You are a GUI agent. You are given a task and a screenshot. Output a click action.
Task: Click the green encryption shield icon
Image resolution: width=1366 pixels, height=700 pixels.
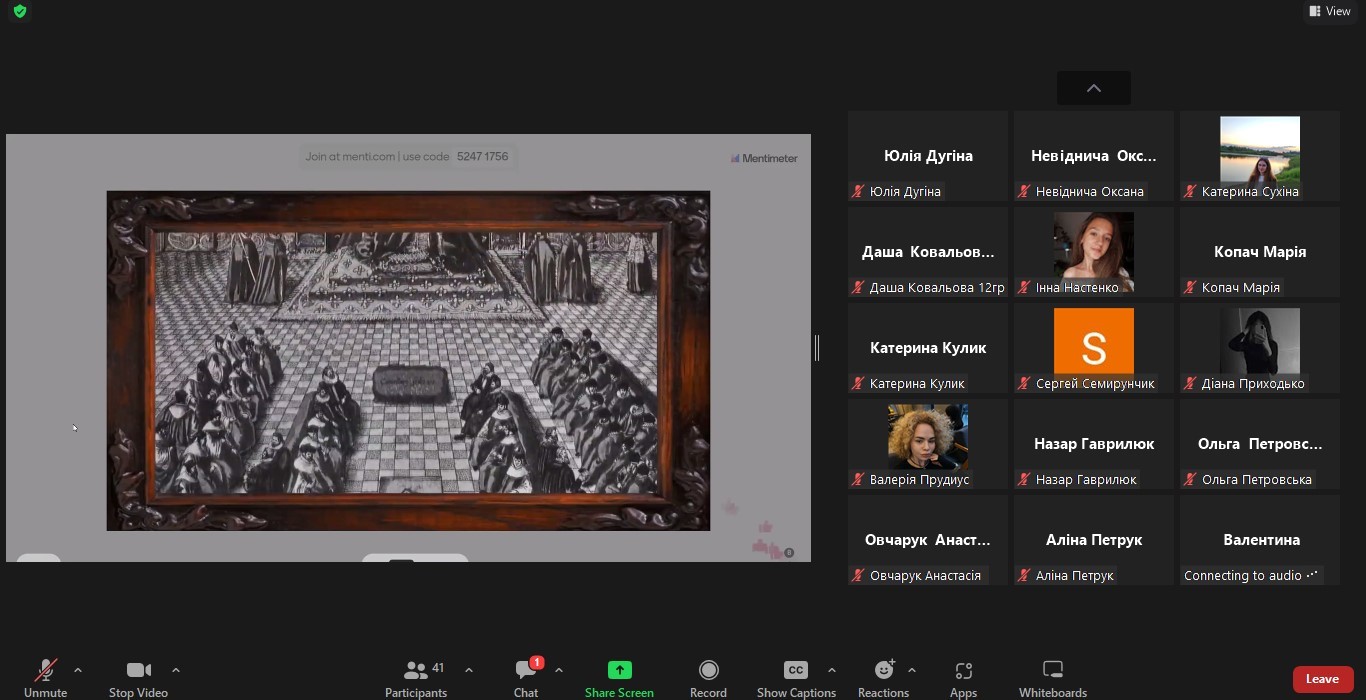point(20,12)
